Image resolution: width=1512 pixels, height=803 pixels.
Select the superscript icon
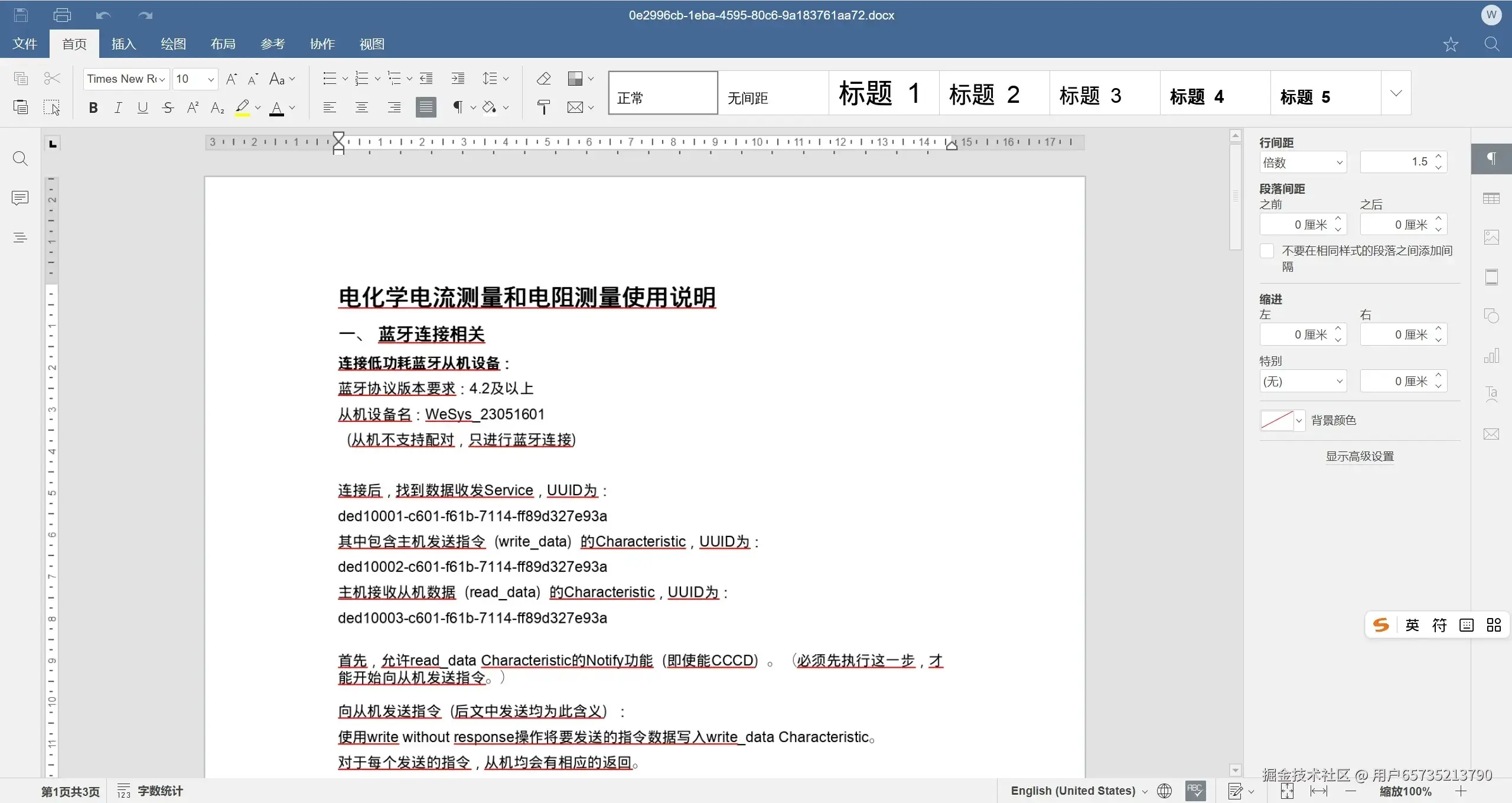tap(192, 107)
